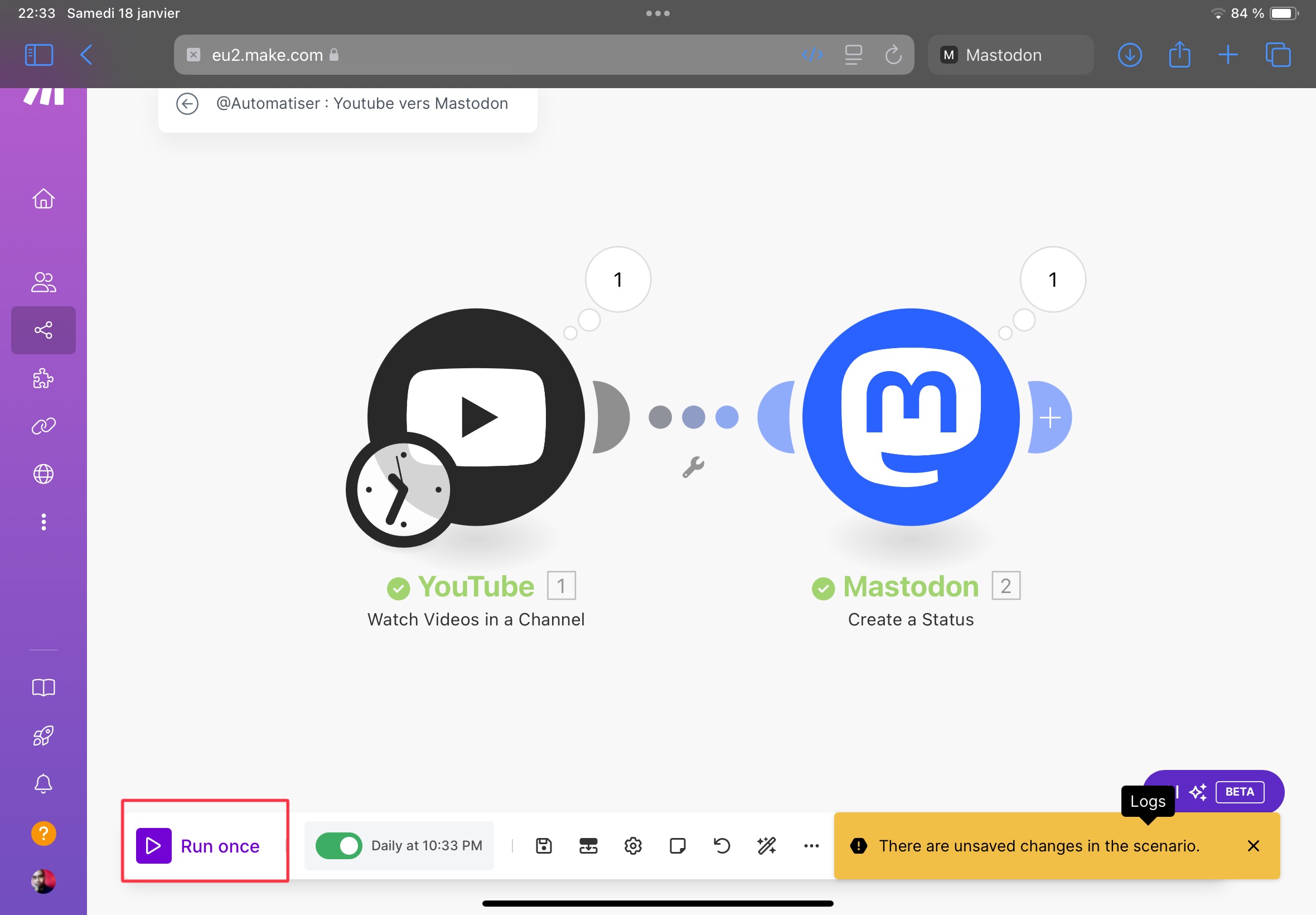The image size is (1316, 915).
Task: Click the more options ellipsis menu
Action: pyautogui.click(x=811, y=846)
